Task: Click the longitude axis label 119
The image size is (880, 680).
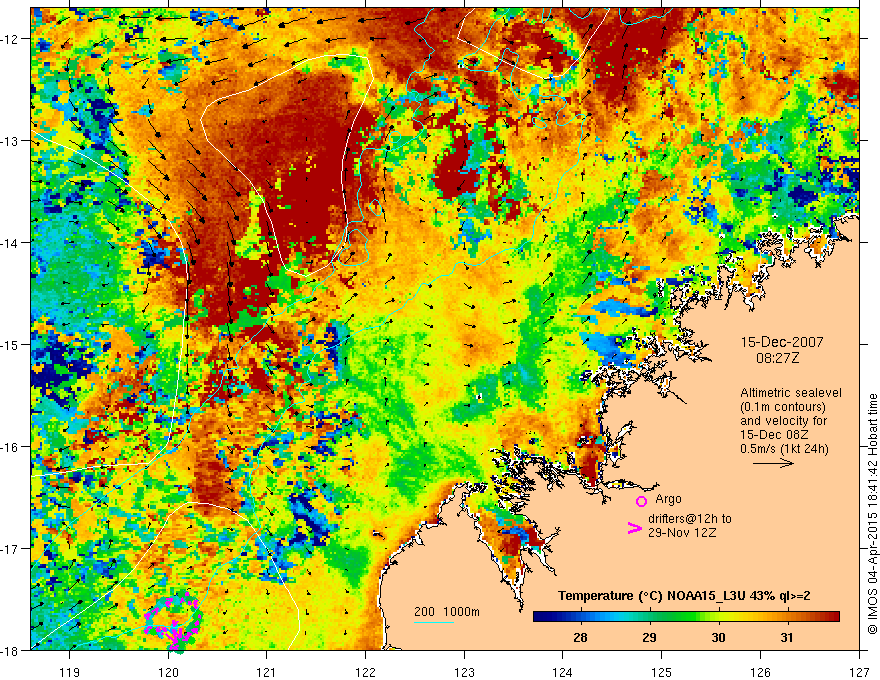Action: [x=70, y=672]
